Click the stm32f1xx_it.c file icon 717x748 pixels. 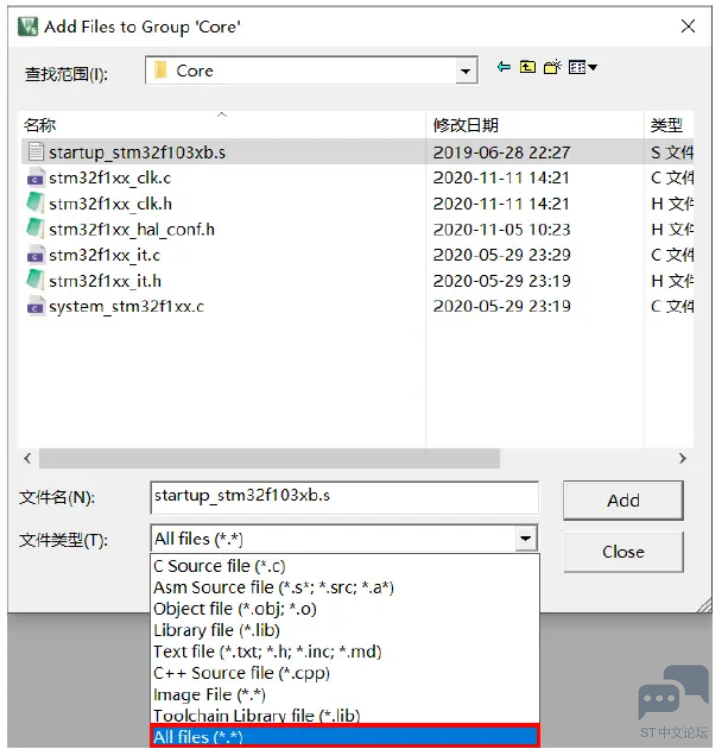36,255
